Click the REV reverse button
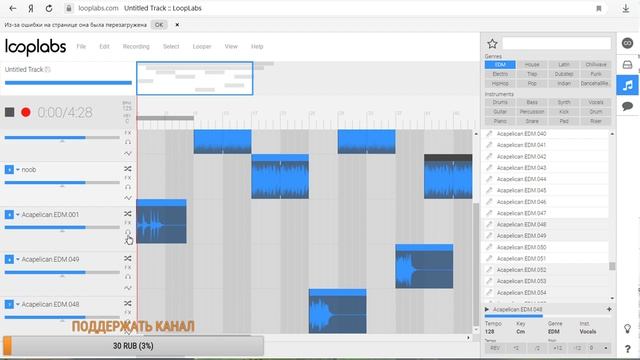Image resolution: width=640 pixels, height=360 pixels. point(495,348)
